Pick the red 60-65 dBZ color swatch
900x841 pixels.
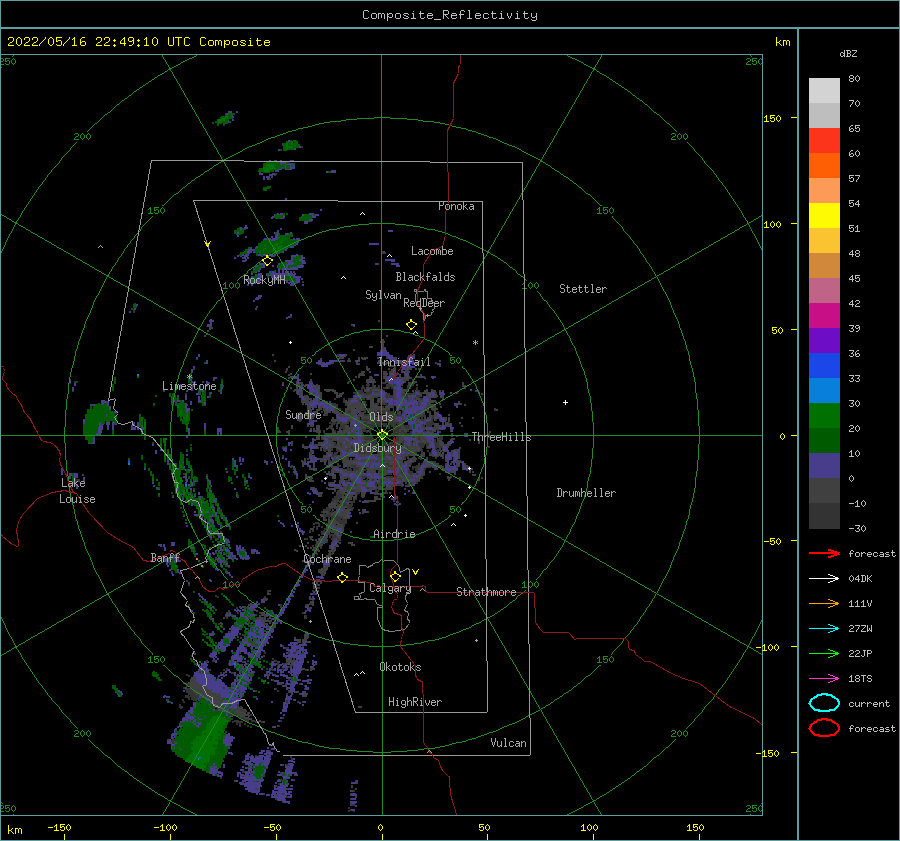pyautogui.click(x=824, y=140)
